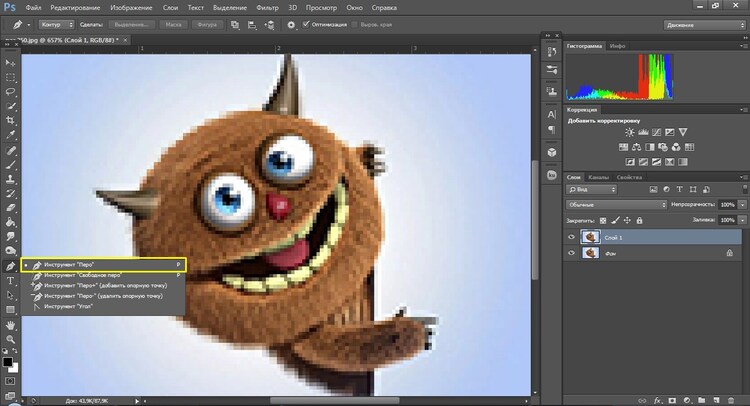The height and width of the screenshot is (406, 750).
Task: Toggle lock image pixels brush icon
Action: tap(615, 220)
